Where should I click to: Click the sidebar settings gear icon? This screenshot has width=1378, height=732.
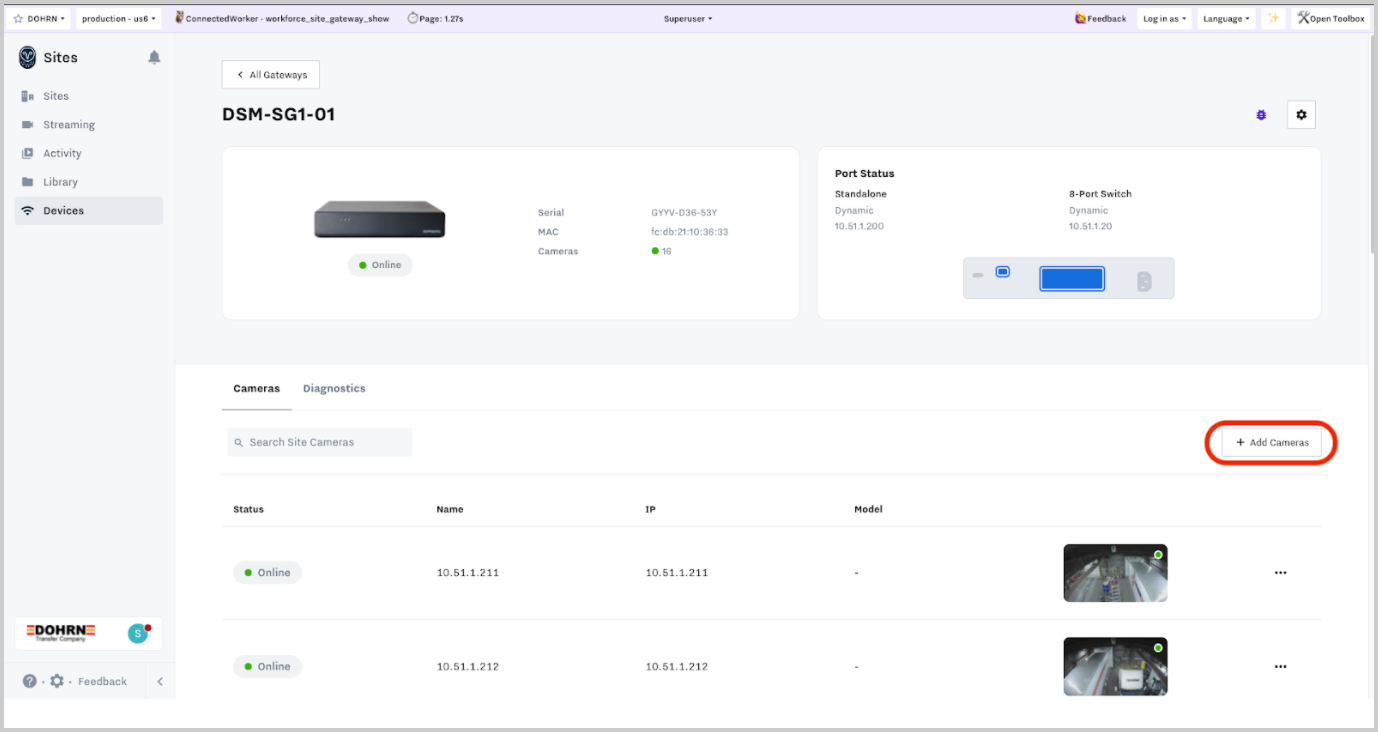coord(57,681)
